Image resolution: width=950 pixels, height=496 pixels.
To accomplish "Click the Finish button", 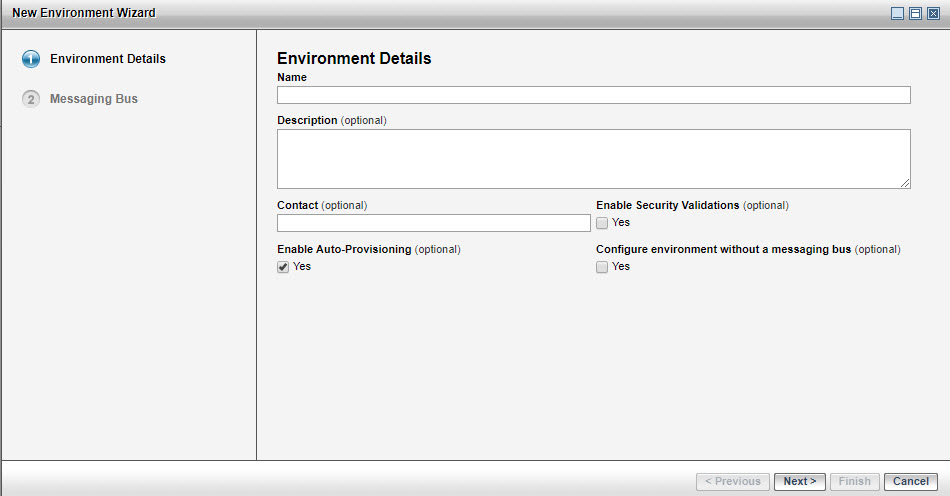I will pos(854,482).
